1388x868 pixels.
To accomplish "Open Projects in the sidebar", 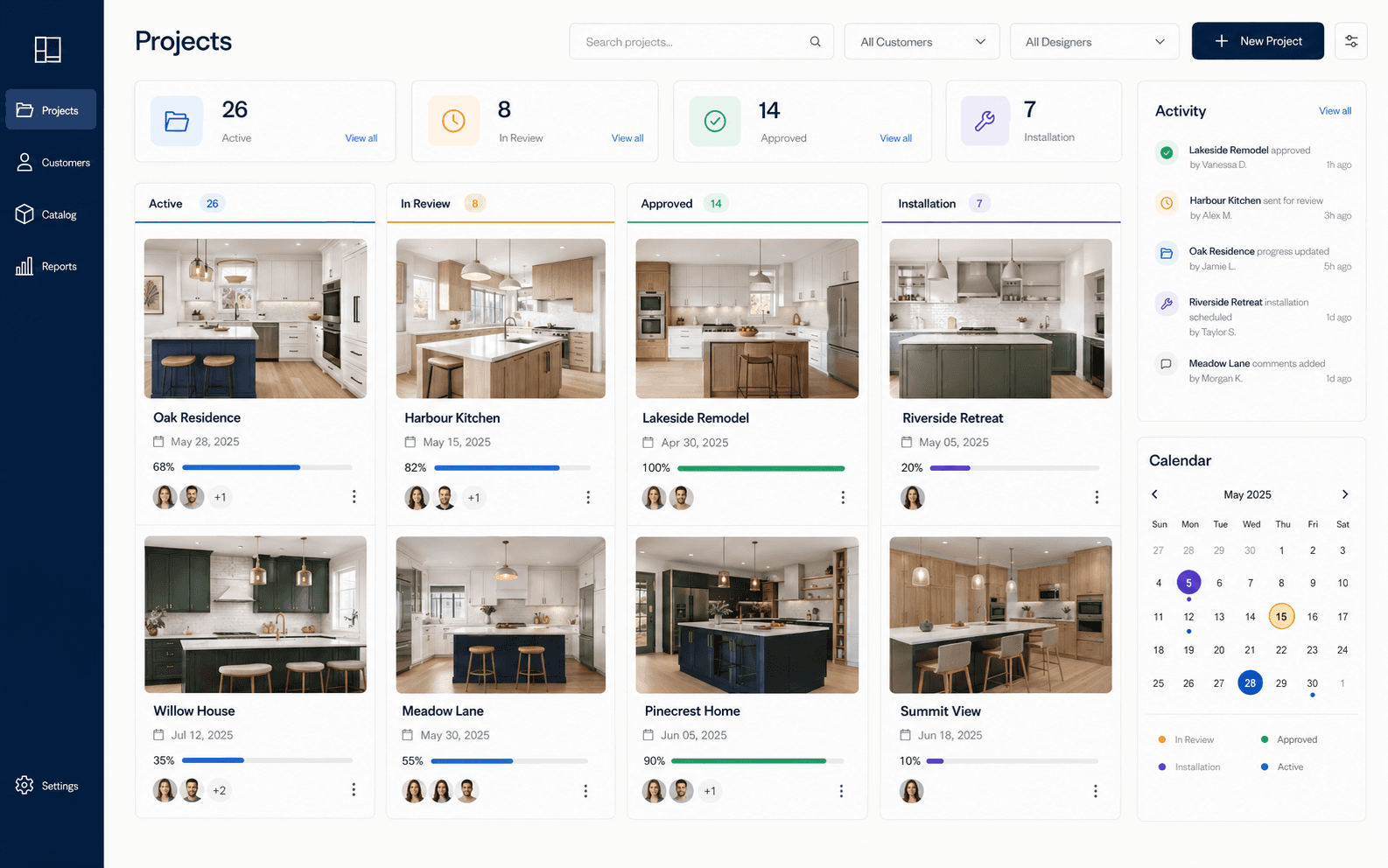I will click(51, 110).
